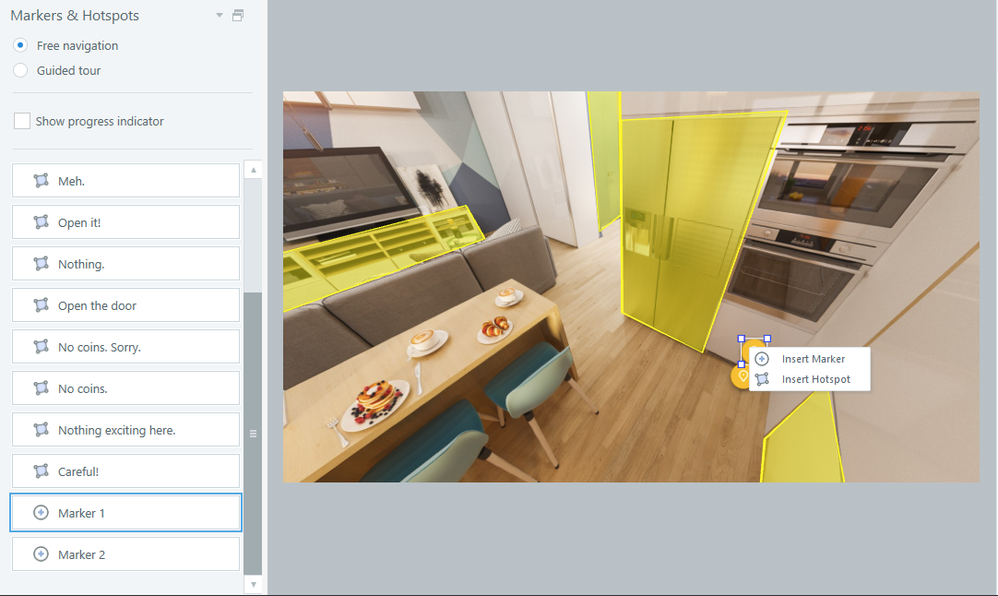The width and height of the screenshot is (998, 596).
Task: Open the Markers & Hotspots panel dropdown arrow
Action: (x=220, y=15)
